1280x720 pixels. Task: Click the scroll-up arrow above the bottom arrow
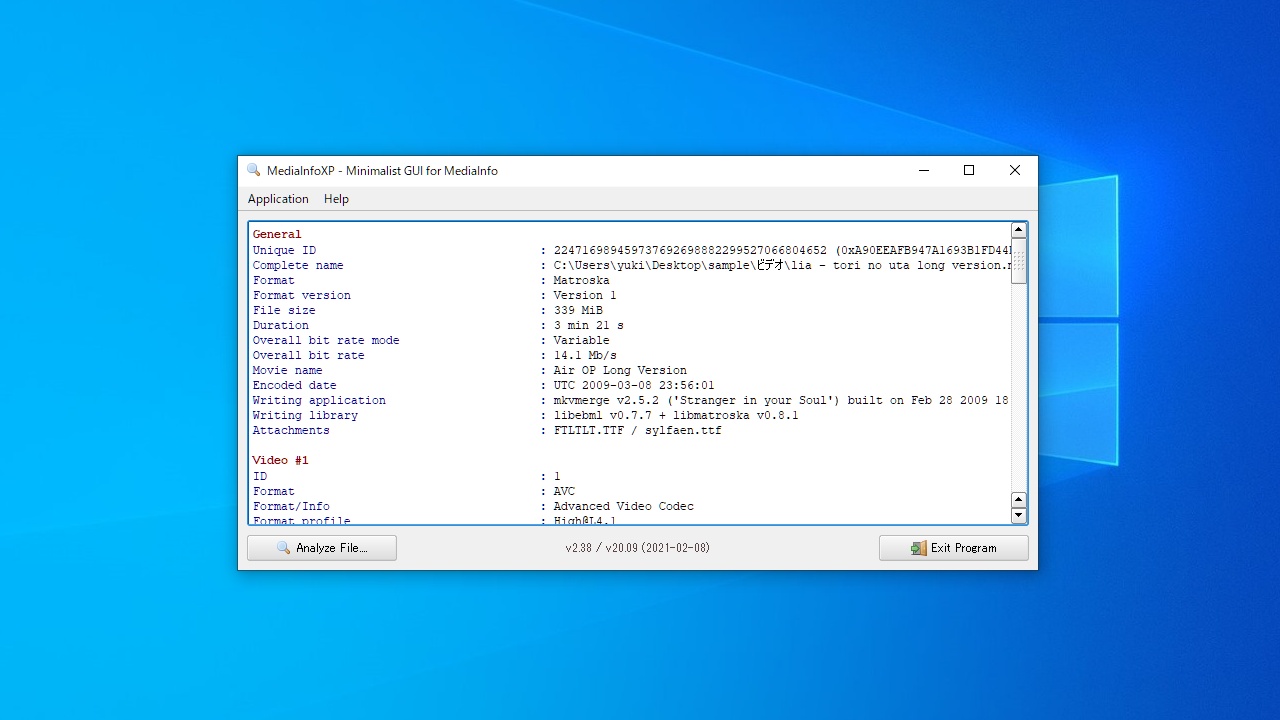(1019, 500)
